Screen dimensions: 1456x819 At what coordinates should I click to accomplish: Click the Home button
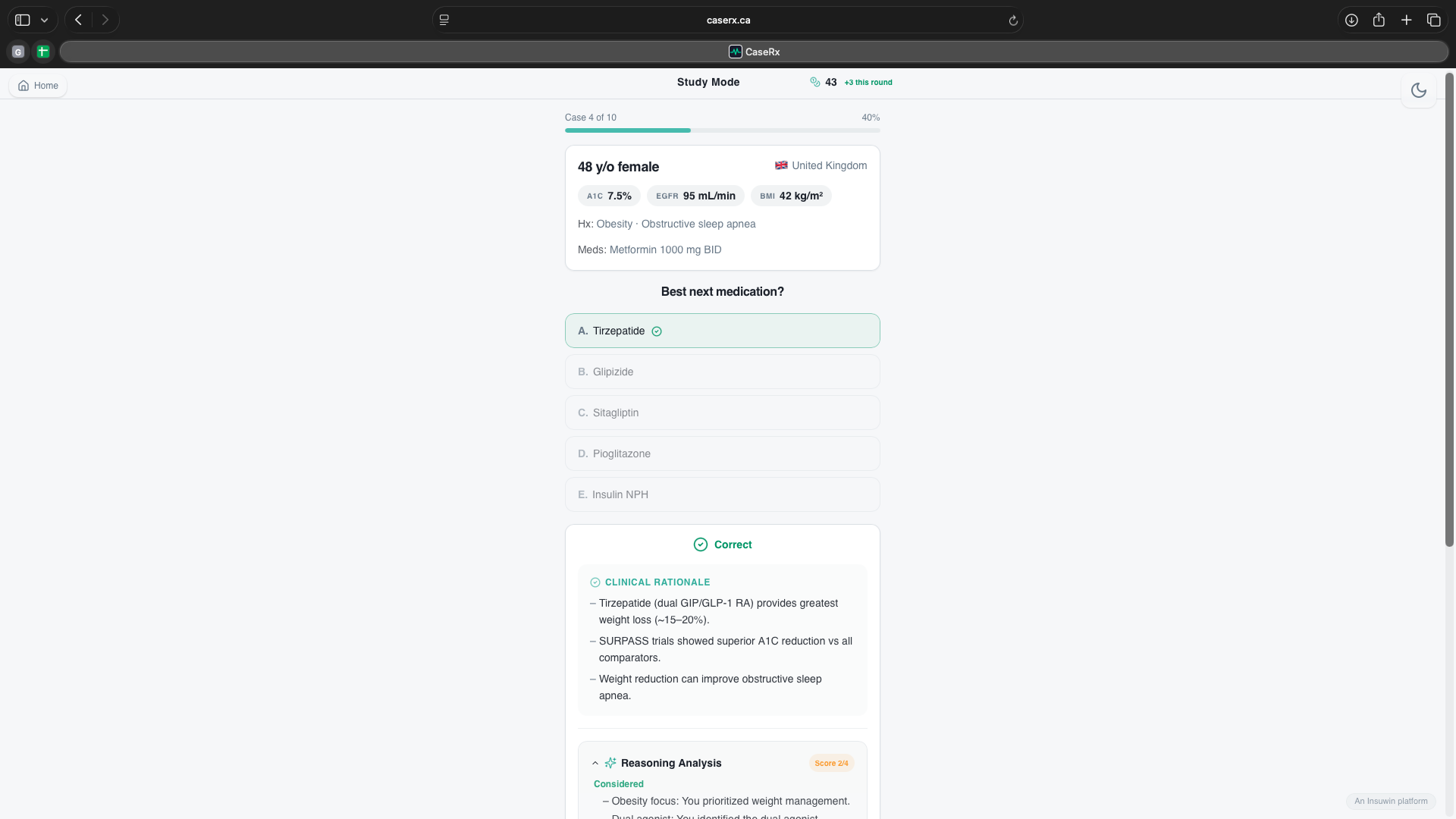pyautogui.click(x=38, y=86)
